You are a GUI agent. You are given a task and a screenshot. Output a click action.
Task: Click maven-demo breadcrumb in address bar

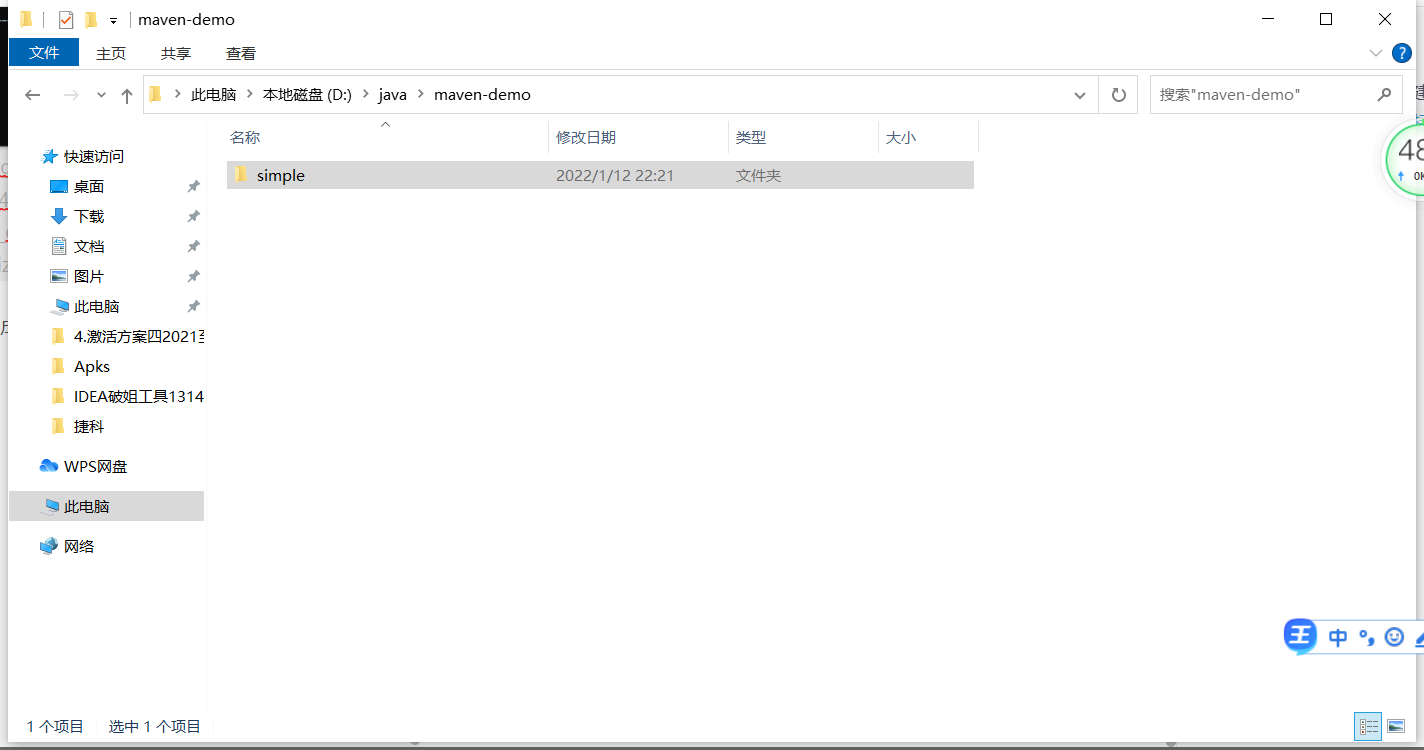tap(482, 95)
